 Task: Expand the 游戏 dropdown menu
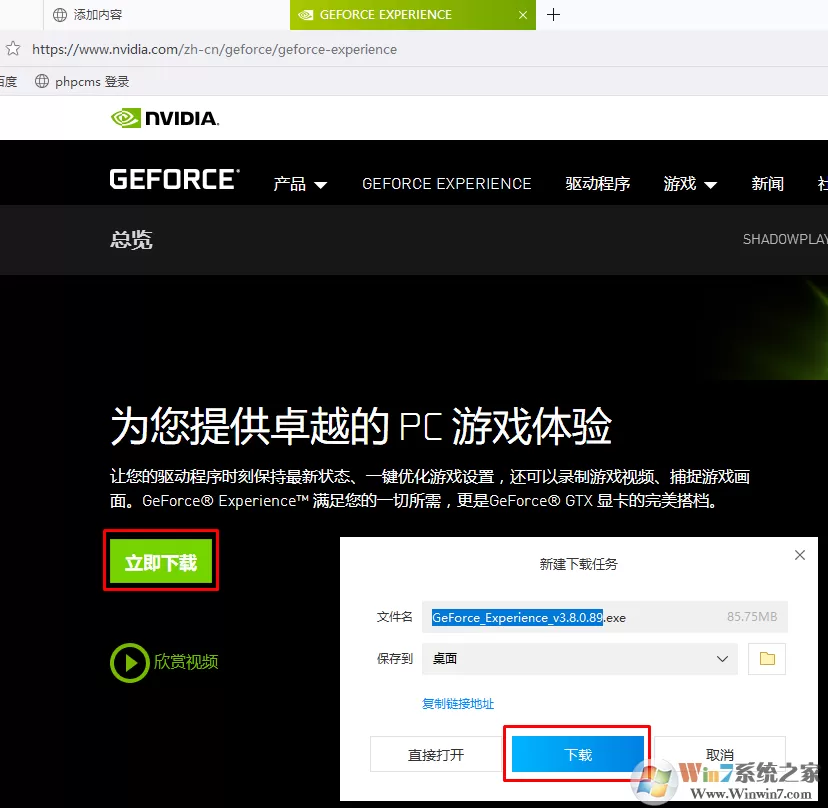(690, 184)
